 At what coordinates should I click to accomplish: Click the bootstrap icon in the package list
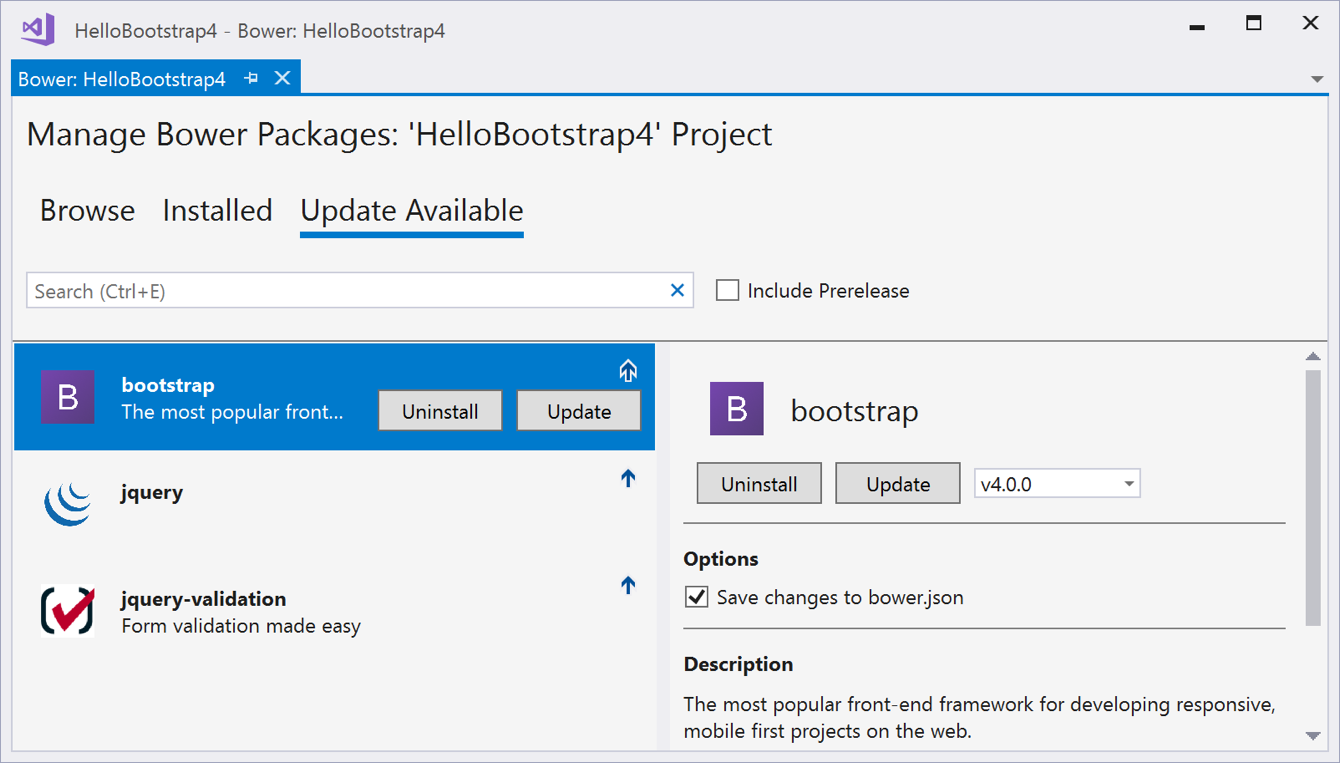click(x=68, y=397)
